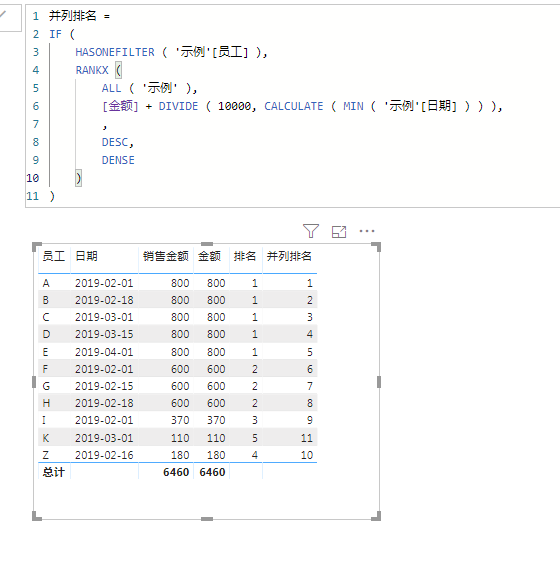Open the more options ellipsis
This screenshot has height=565, width=560.
tap(367, 231)
